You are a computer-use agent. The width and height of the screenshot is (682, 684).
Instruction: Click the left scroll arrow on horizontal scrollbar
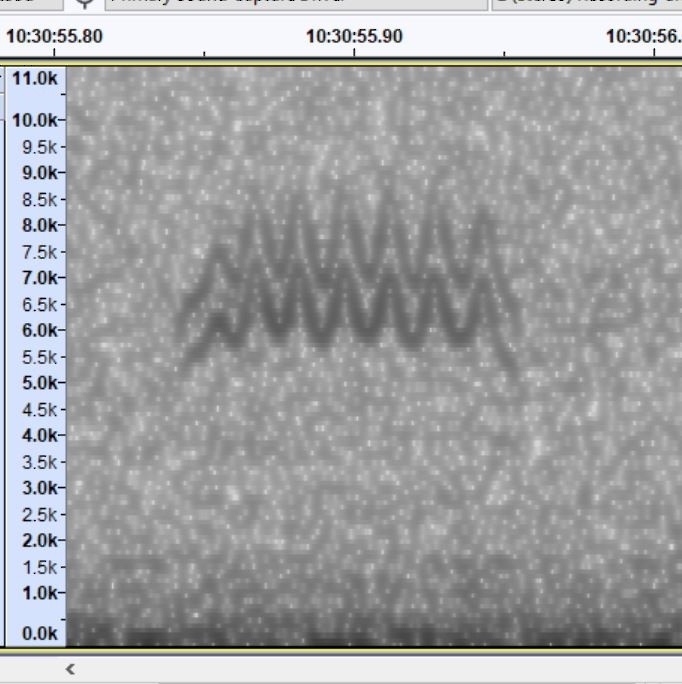pyautogui.click(x=70, y=669)
